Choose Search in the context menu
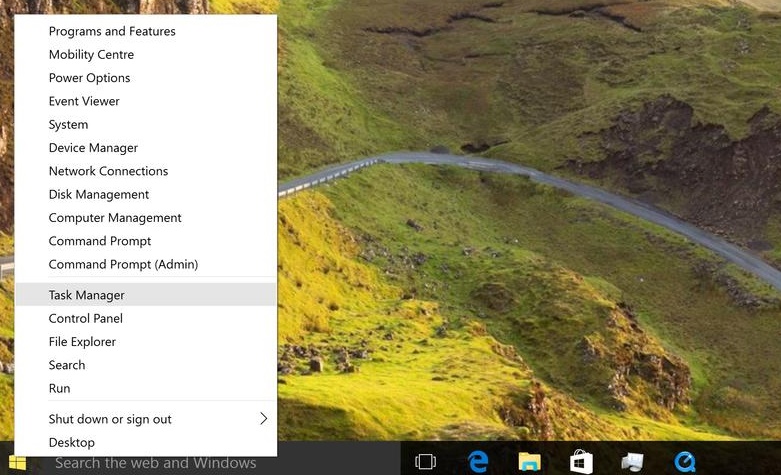 click(145, 365)
